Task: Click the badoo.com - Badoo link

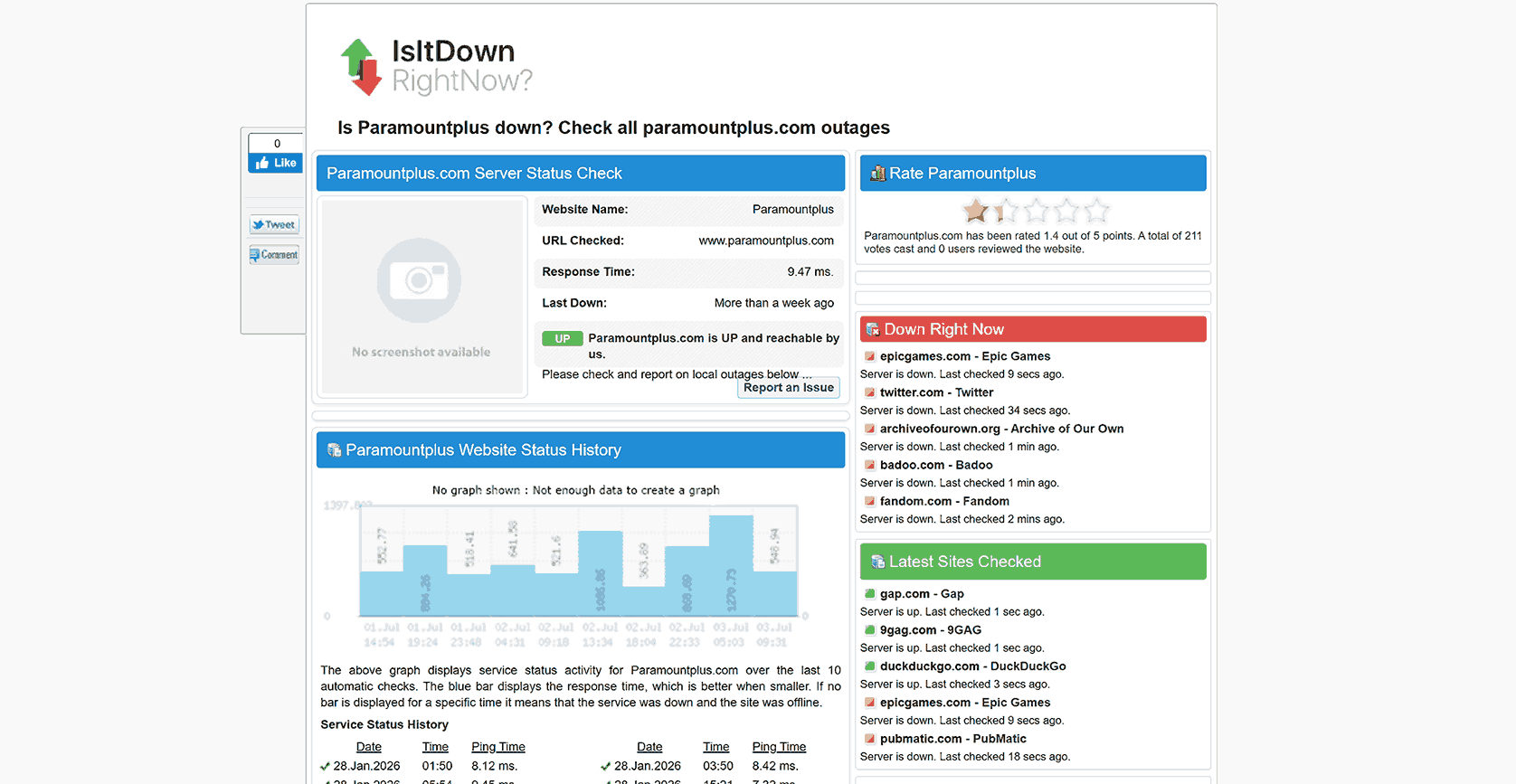Action: (935, 465)
